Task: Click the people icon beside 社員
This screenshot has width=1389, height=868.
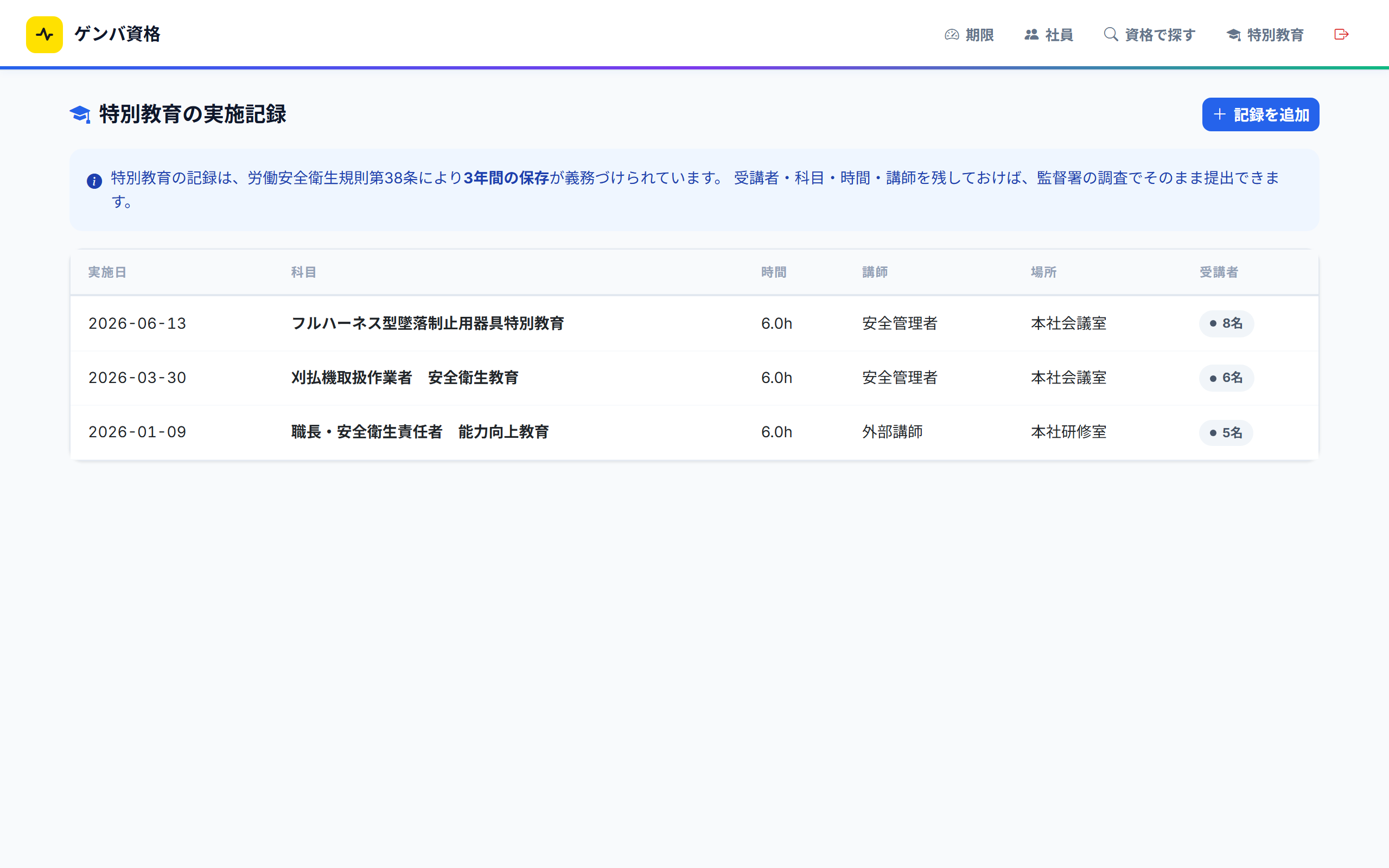Action: click(x=1031, y=34)
